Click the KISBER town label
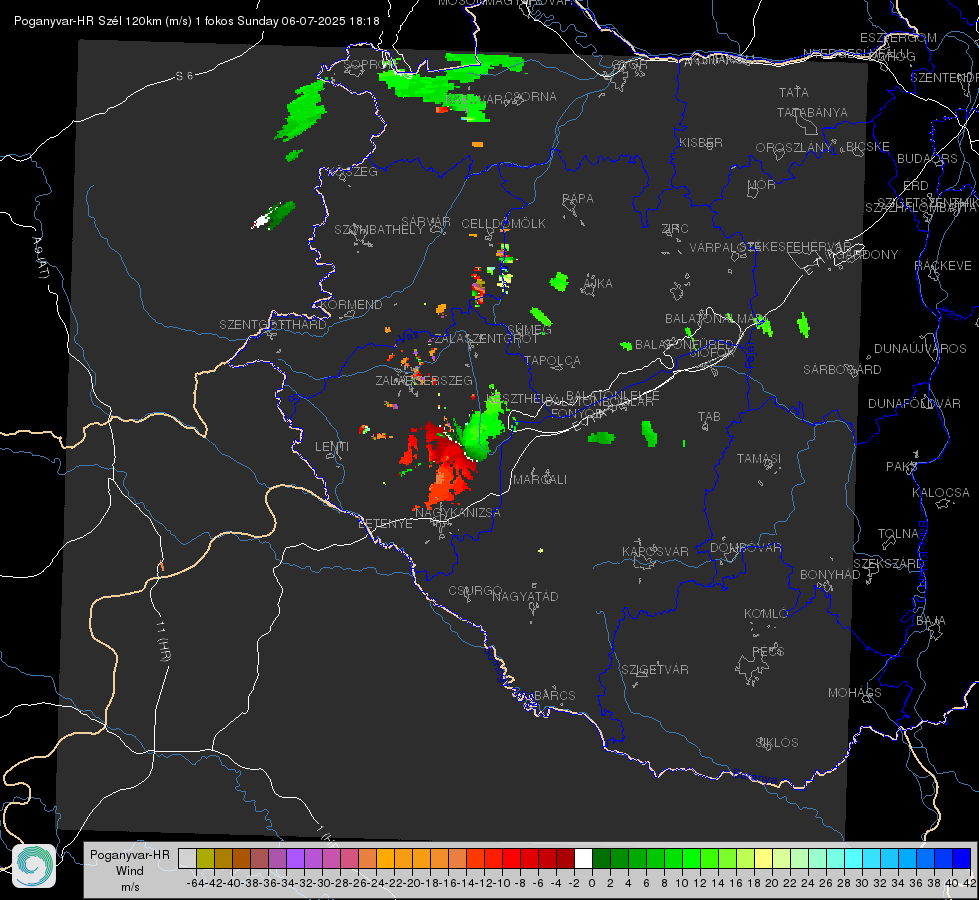Viewport: 979px width, 900px height. coord(701,143)
